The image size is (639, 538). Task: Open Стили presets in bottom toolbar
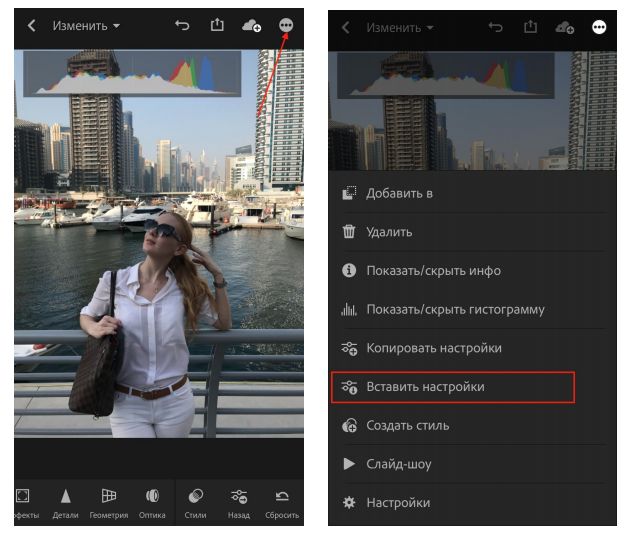pyautogui.click(x=196, y=504)
